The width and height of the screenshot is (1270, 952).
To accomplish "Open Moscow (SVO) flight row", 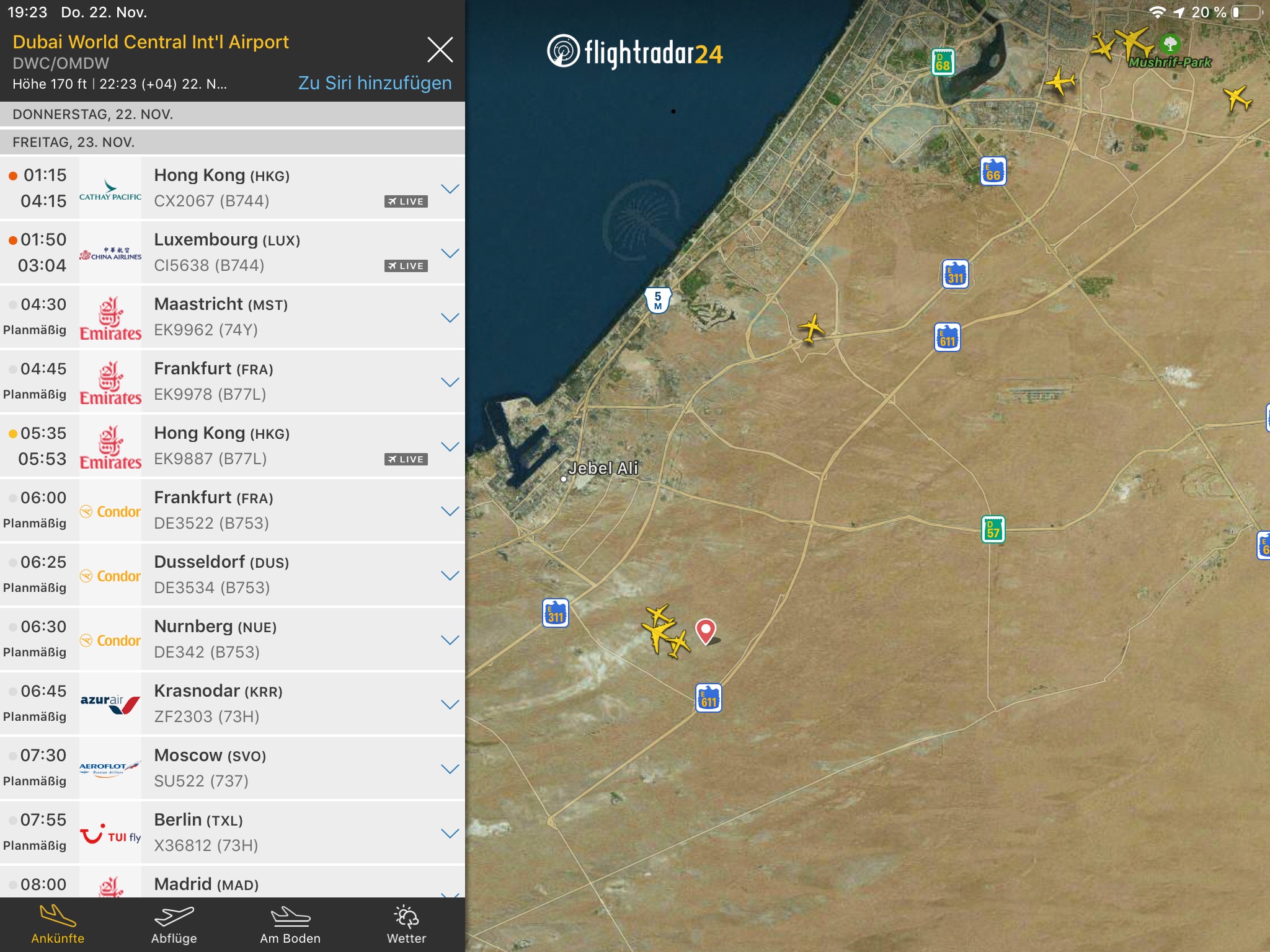I will coord(233,769).
